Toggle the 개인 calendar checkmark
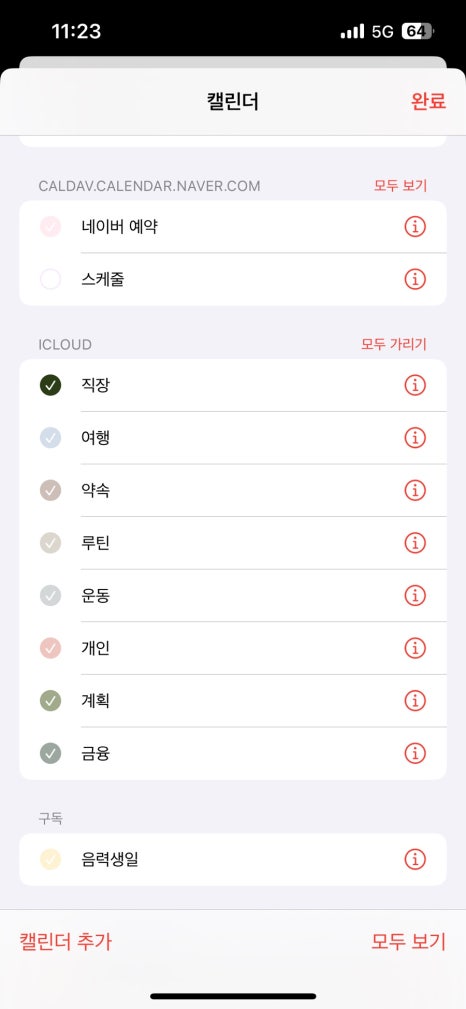466x1009 pixels. point(50,647)
